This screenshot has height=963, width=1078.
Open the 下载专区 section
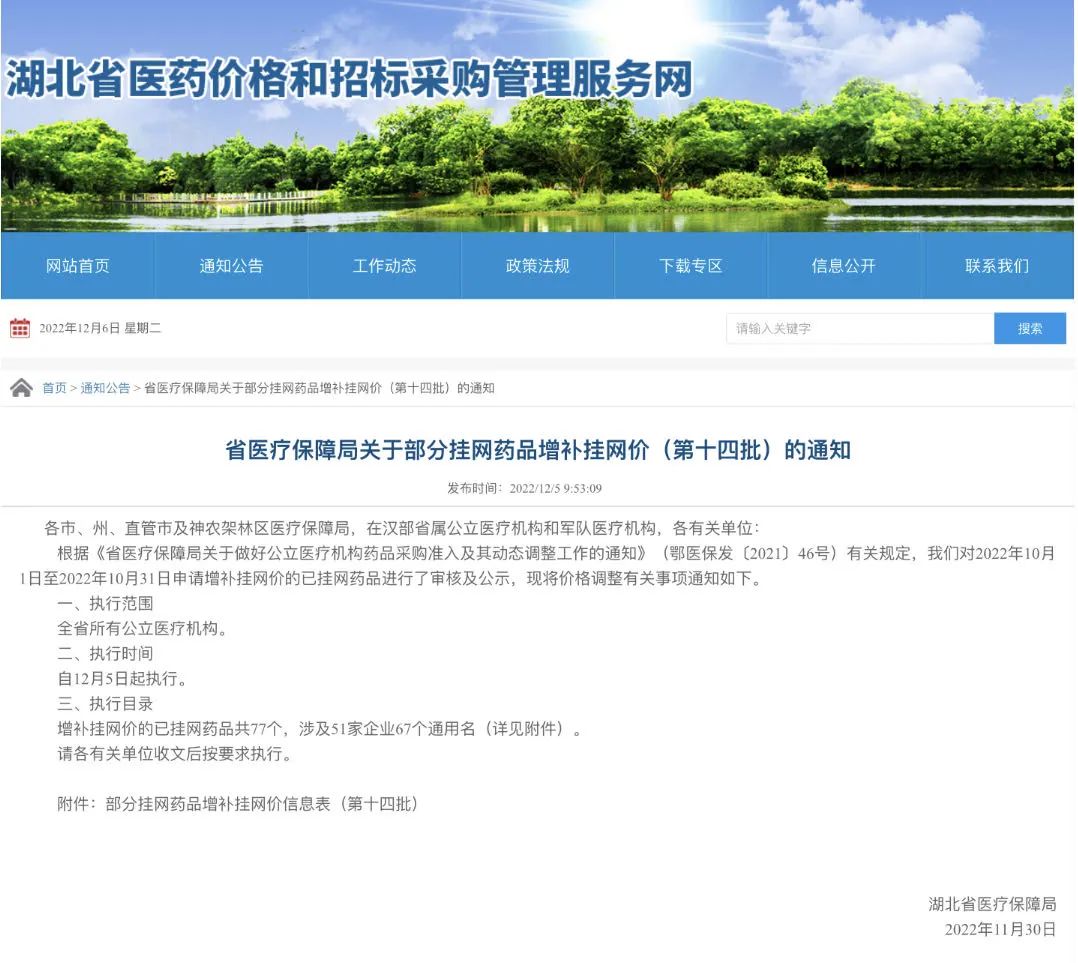pos(690,266)
